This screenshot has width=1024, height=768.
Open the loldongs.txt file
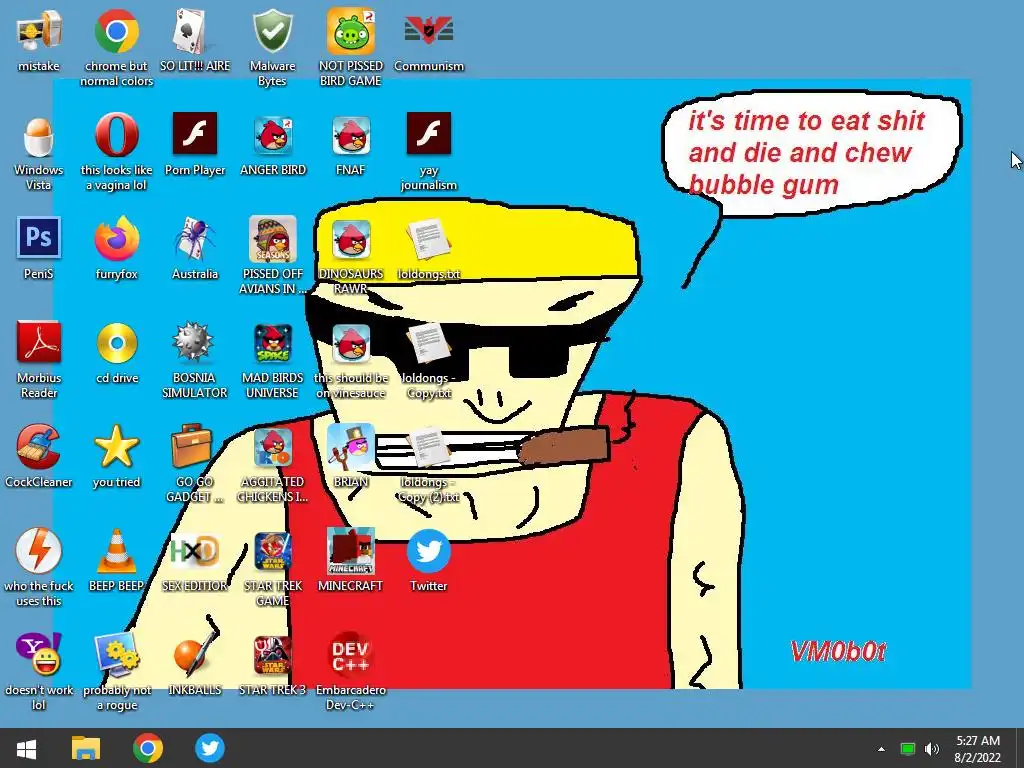click(x=428, y=239)
